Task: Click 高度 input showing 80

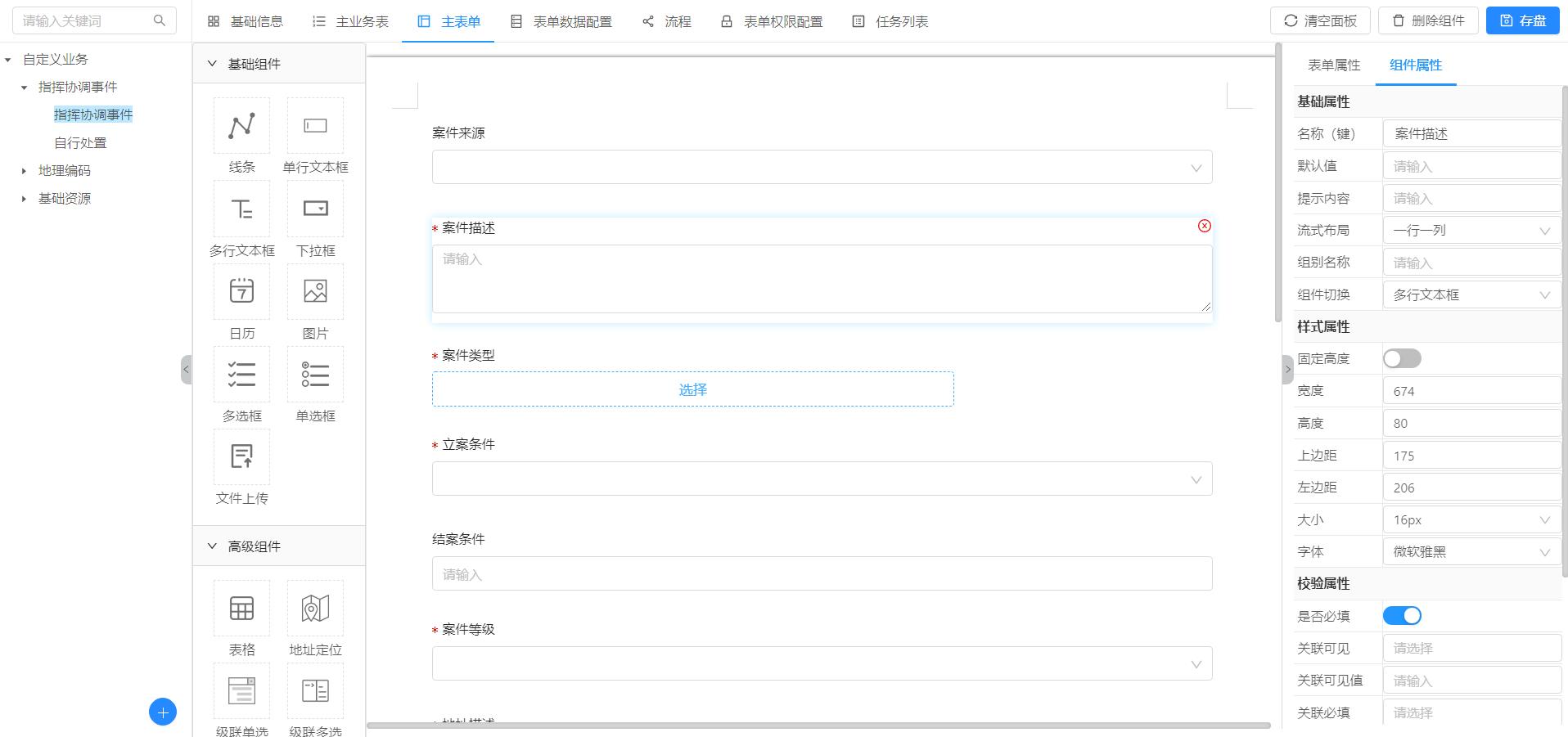Action: click(x=1471, y=423)
